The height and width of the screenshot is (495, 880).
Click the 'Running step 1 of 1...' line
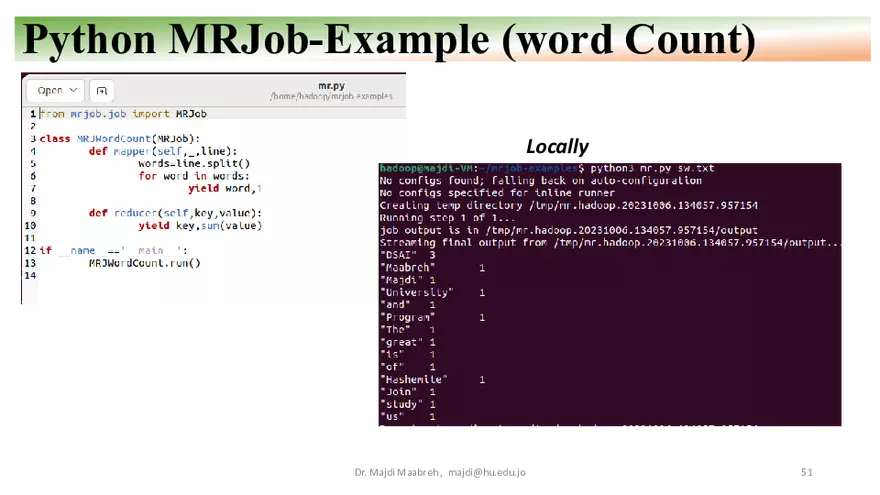[448, 218]
